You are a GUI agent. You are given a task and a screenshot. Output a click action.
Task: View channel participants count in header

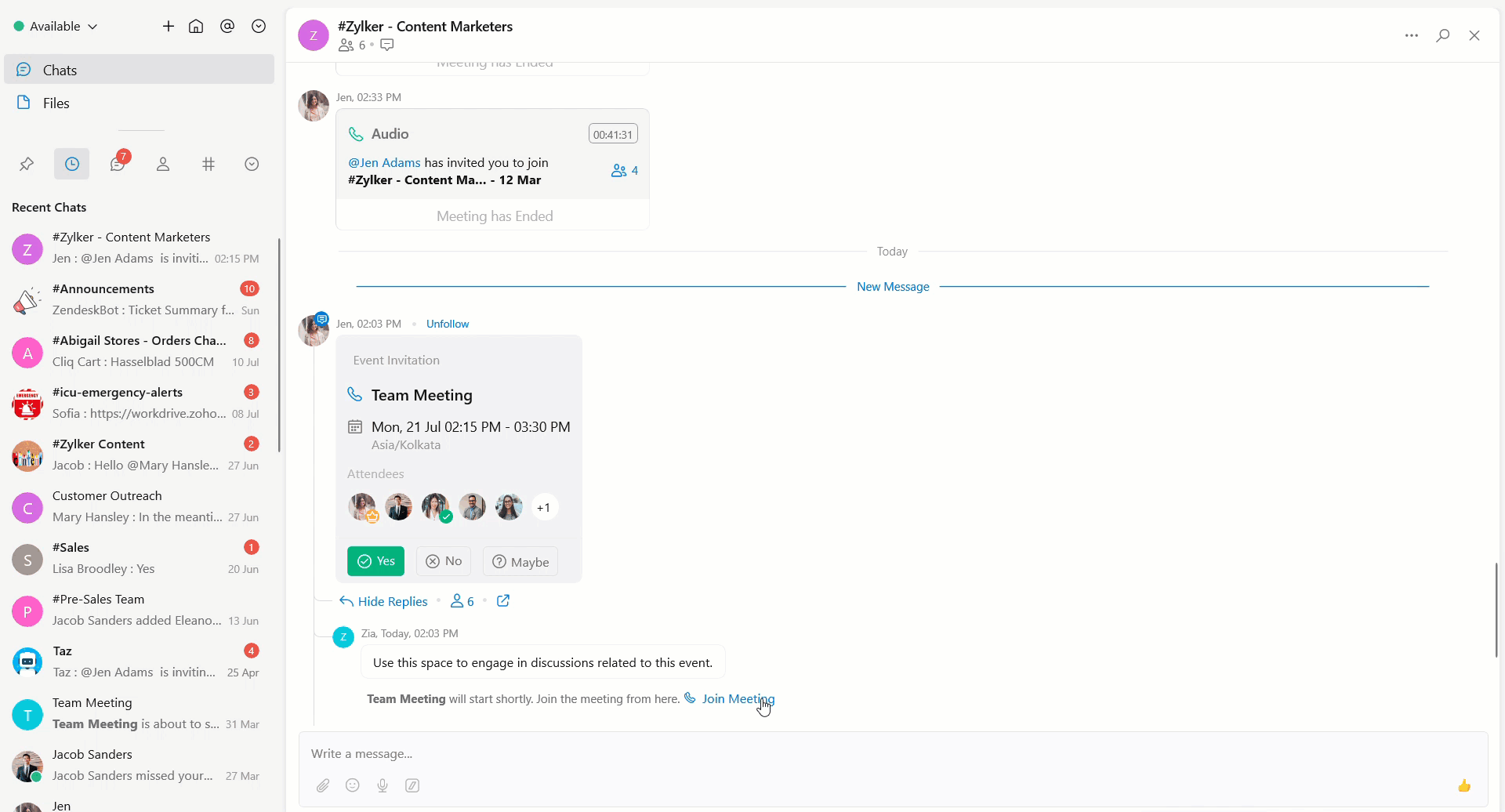pos(352,45)
